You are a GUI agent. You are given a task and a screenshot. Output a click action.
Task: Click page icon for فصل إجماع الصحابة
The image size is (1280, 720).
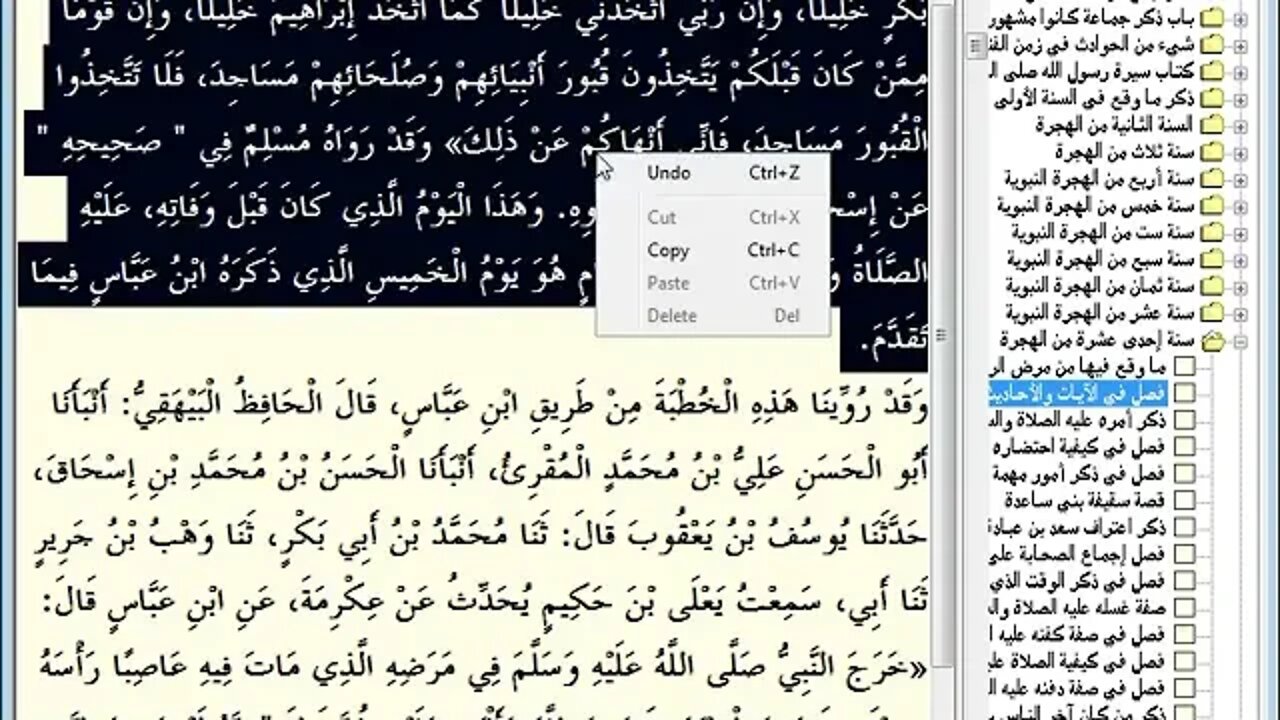(1184, 553)
